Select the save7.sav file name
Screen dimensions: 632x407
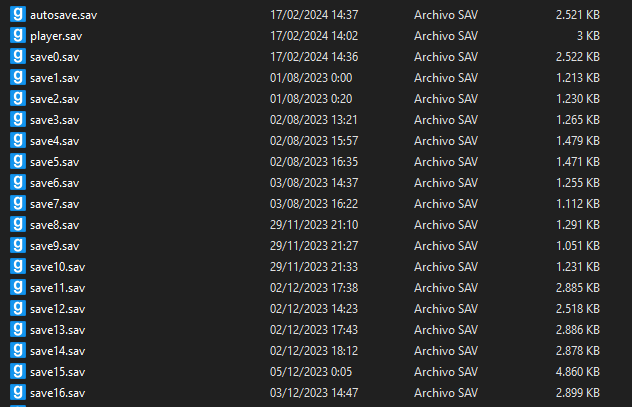pyautogui.click(x=54, y=203)
